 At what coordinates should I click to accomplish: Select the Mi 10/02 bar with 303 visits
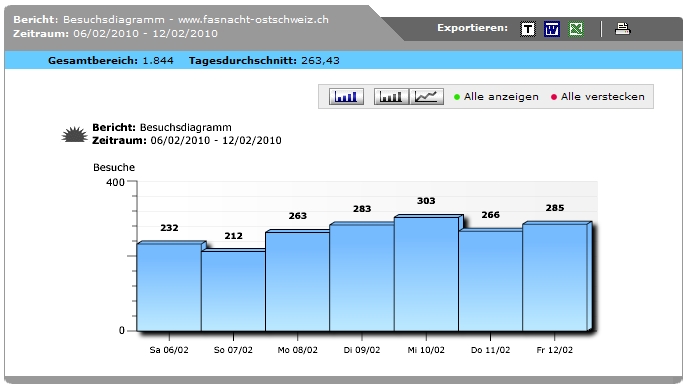(x=426, y=273)
